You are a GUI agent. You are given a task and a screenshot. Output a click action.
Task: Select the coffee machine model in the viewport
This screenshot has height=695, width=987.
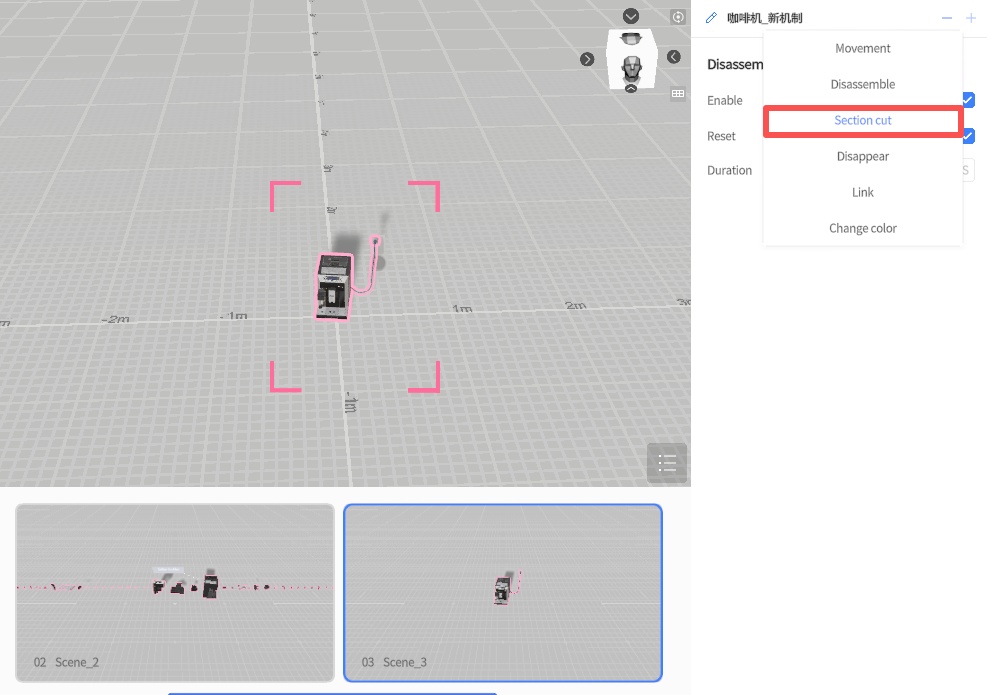(334, 286)
